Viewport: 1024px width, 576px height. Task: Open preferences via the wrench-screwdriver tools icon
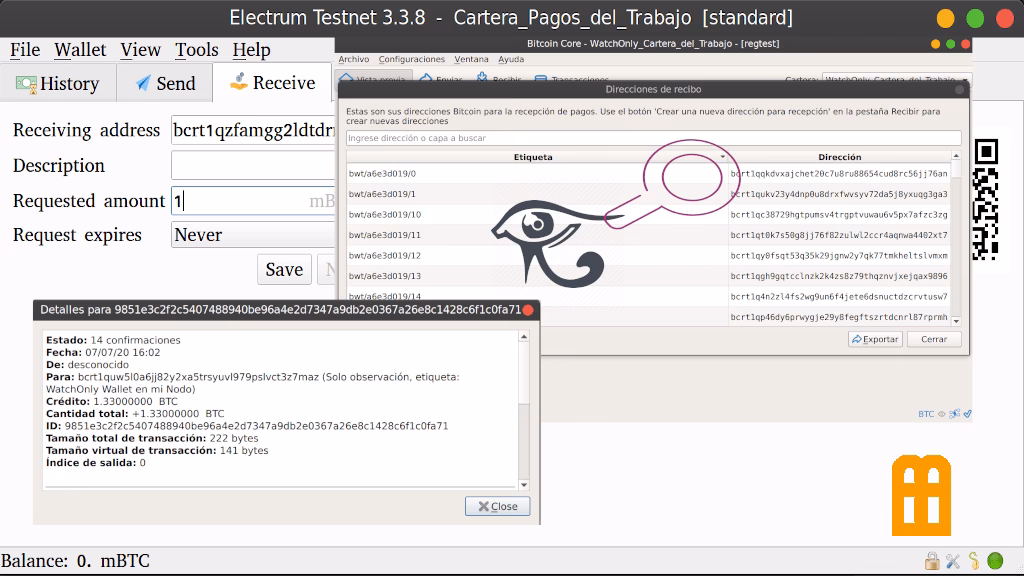[x=953, y=561]
